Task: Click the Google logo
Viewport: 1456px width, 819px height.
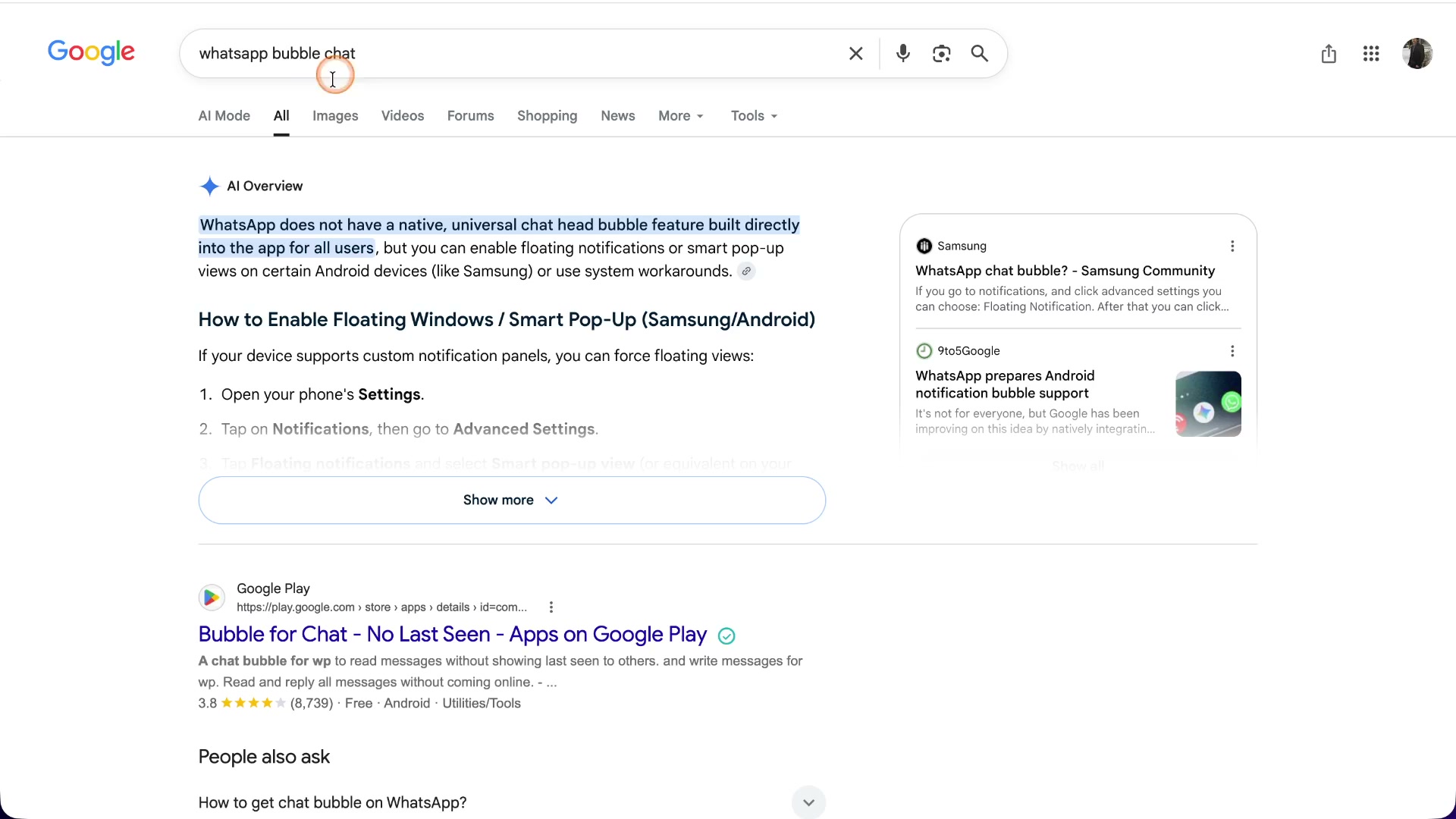Action: click(91, 52)
